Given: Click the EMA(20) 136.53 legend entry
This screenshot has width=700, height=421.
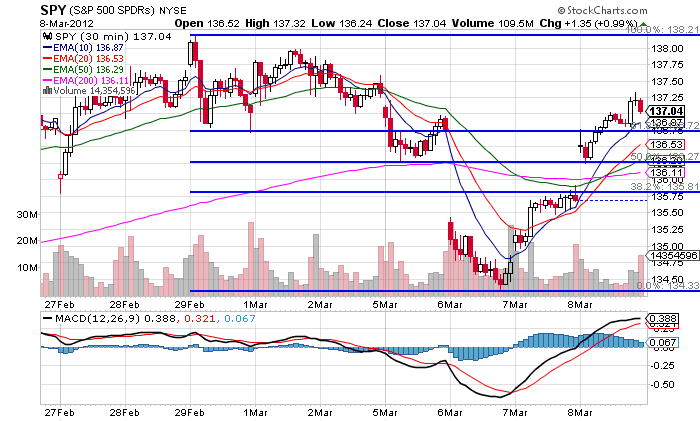Looking at the screenshot, I should (83, 58).
